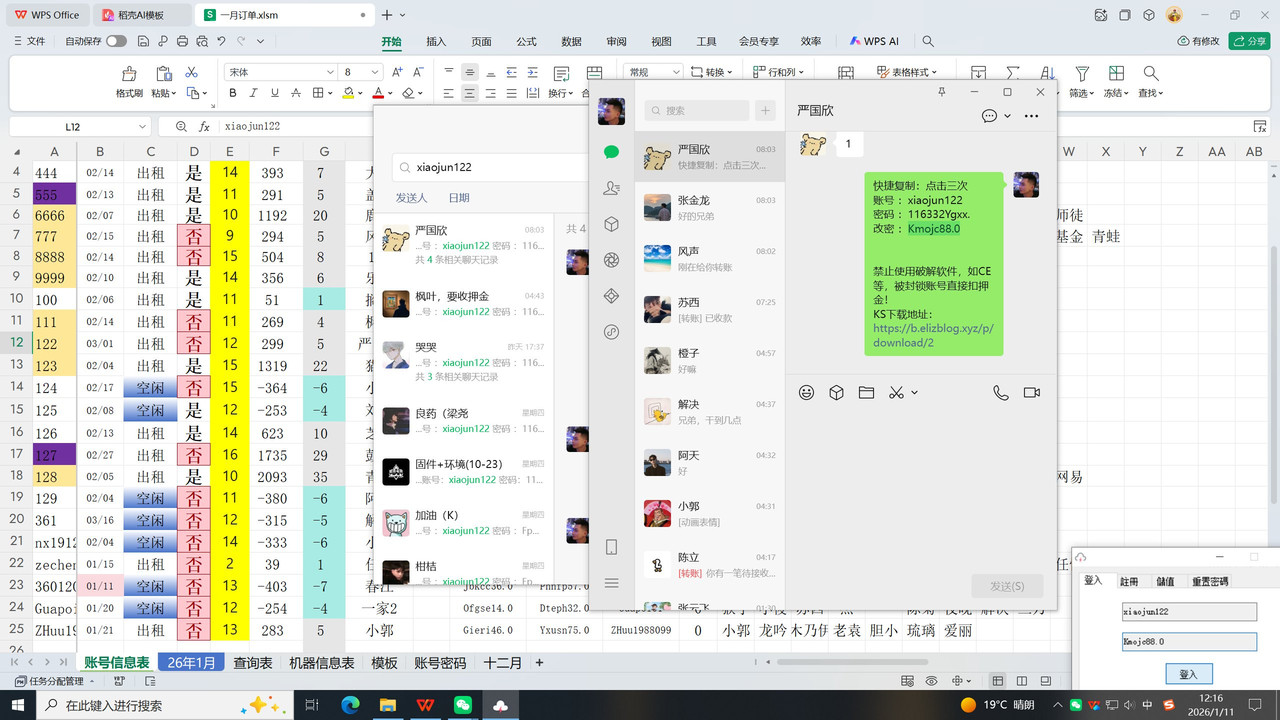Open WeChat Moments shutter icon in sidebar
1280x720 pixels.
pos(611,260)
